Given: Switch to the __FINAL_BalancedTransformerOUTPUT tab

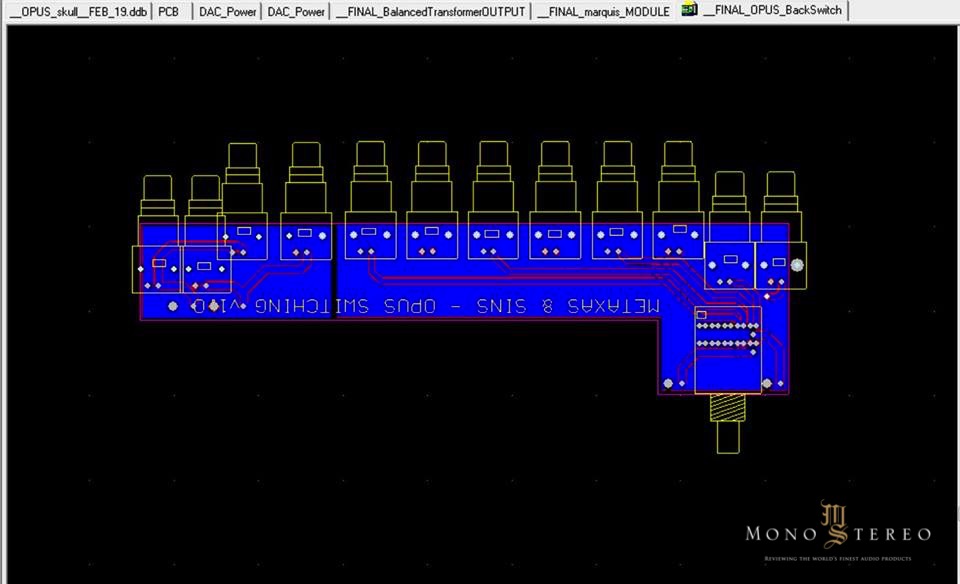Looking at the screenshot, I should (430, 11).
